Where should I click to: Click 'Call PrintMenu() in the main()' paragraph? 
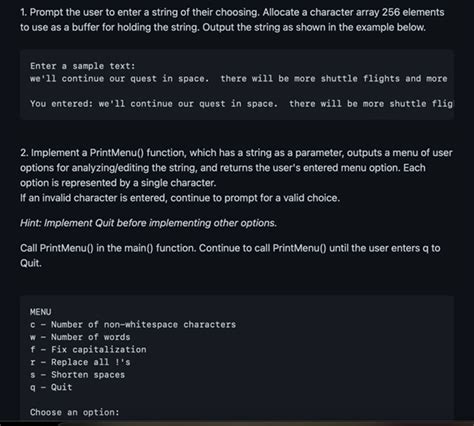coord(230,255)
